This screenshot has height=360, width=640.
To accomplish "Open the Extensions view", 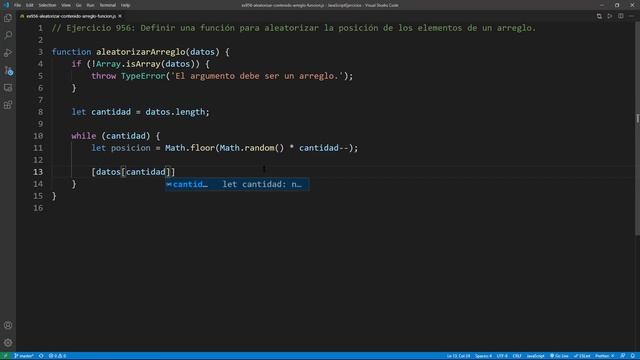I will point(8,105).
